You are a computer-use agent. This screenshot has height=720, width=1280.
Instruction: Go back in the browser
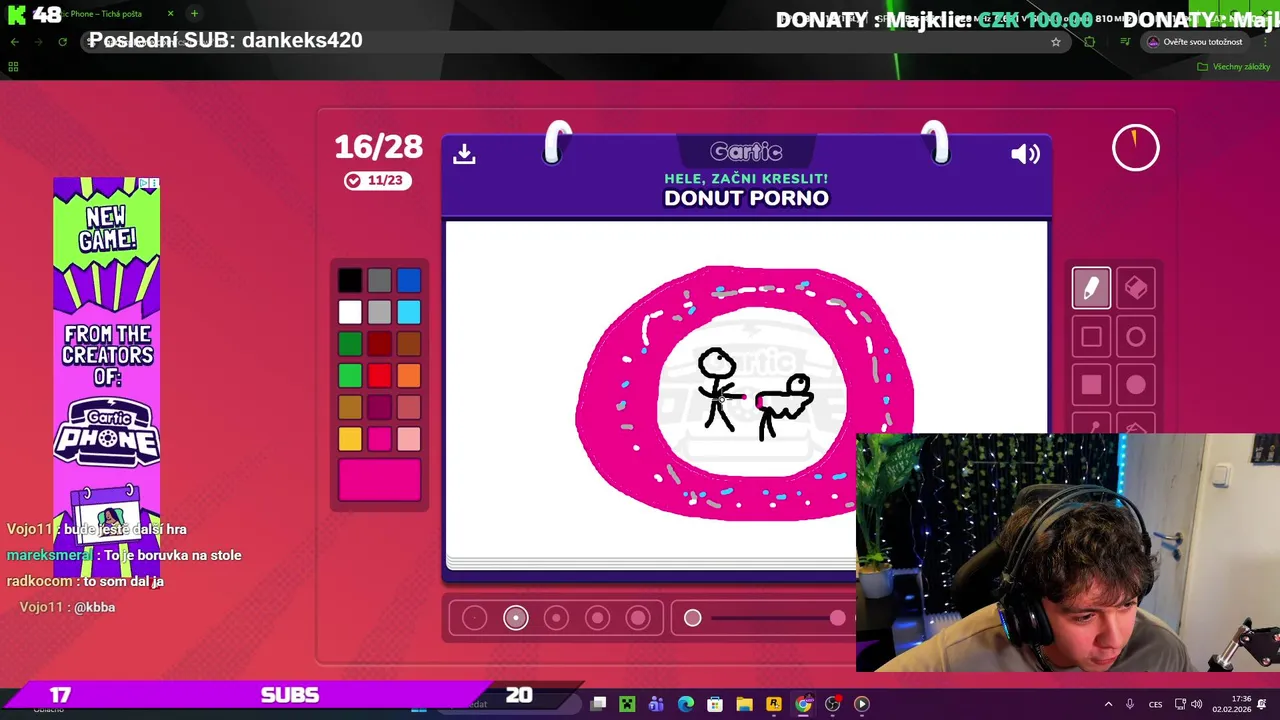(x=15, y=42)
